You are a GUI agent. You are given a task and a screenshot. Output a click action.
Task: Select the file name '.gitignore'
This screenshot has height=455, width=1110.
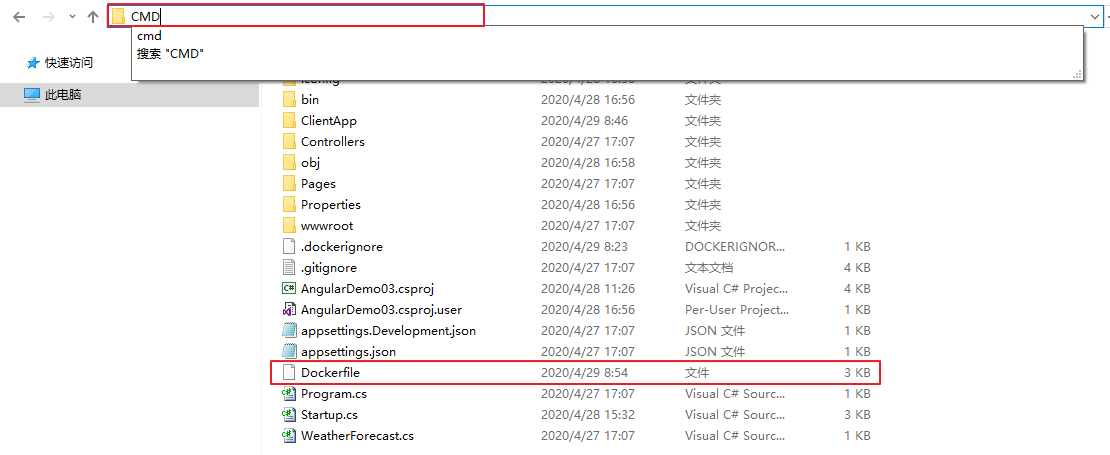[328, 267]
